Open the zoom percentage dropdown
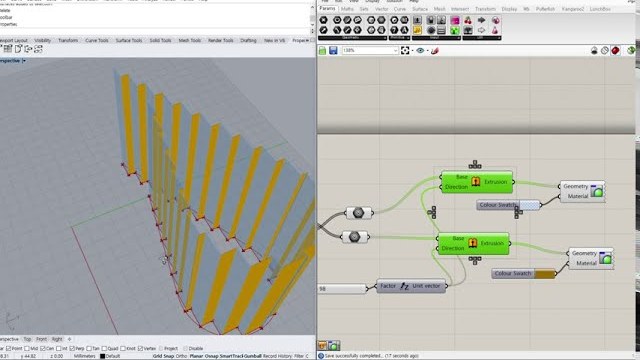Image resolution: width=640 pixels, height=360 pixels. (x=395, y=51)
